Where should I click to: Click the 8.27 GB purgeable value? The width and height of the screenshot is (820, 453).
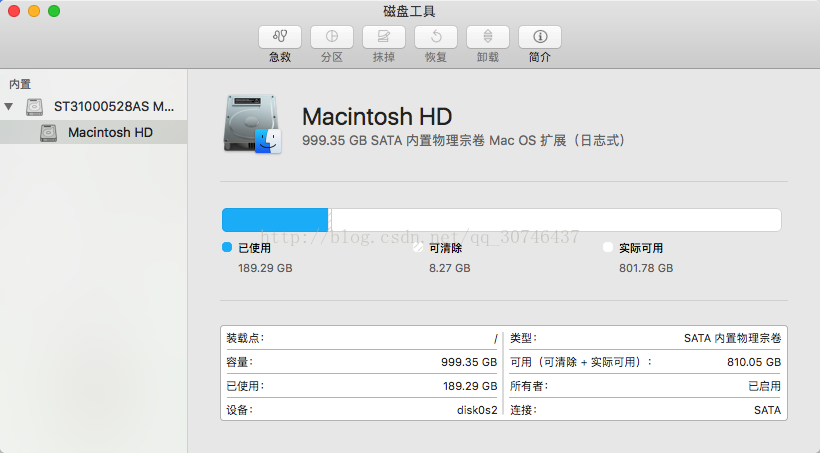pyautogui.click(x=450, y=268)
